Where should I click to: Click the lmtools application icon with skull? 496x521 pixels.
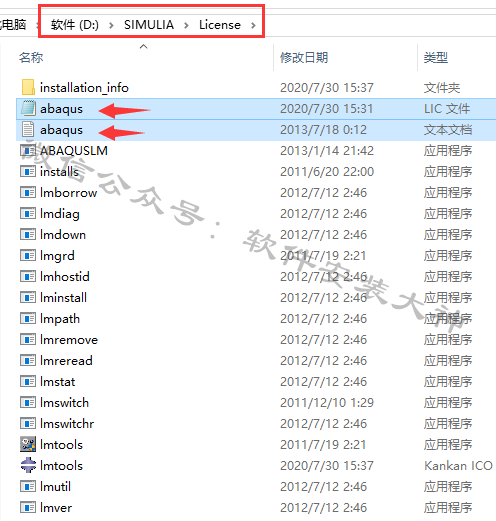pyautogui.click(x=28, y=445)
